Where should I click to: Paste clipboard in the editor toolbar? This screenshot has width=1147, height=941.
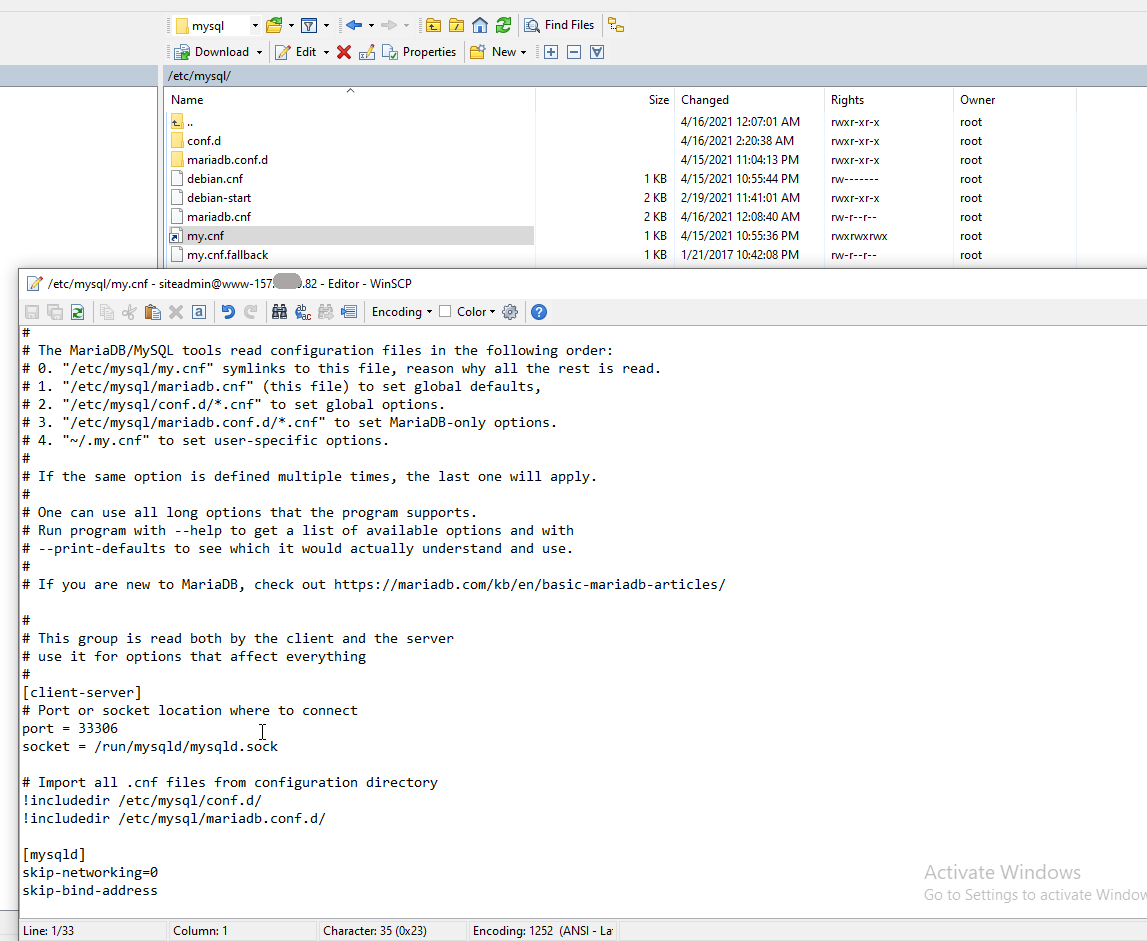[153, 312]
